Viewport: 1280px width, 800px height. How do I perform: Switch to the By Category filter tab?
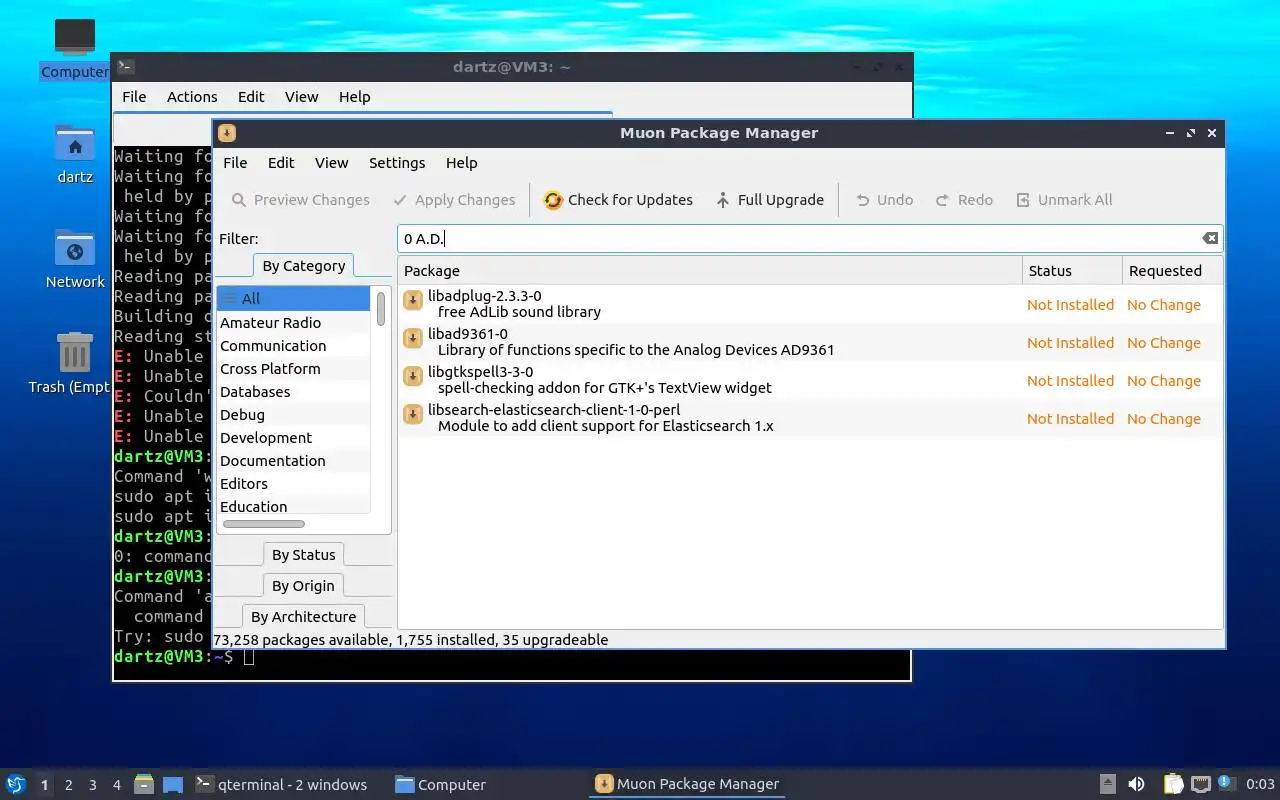point(303,266)
